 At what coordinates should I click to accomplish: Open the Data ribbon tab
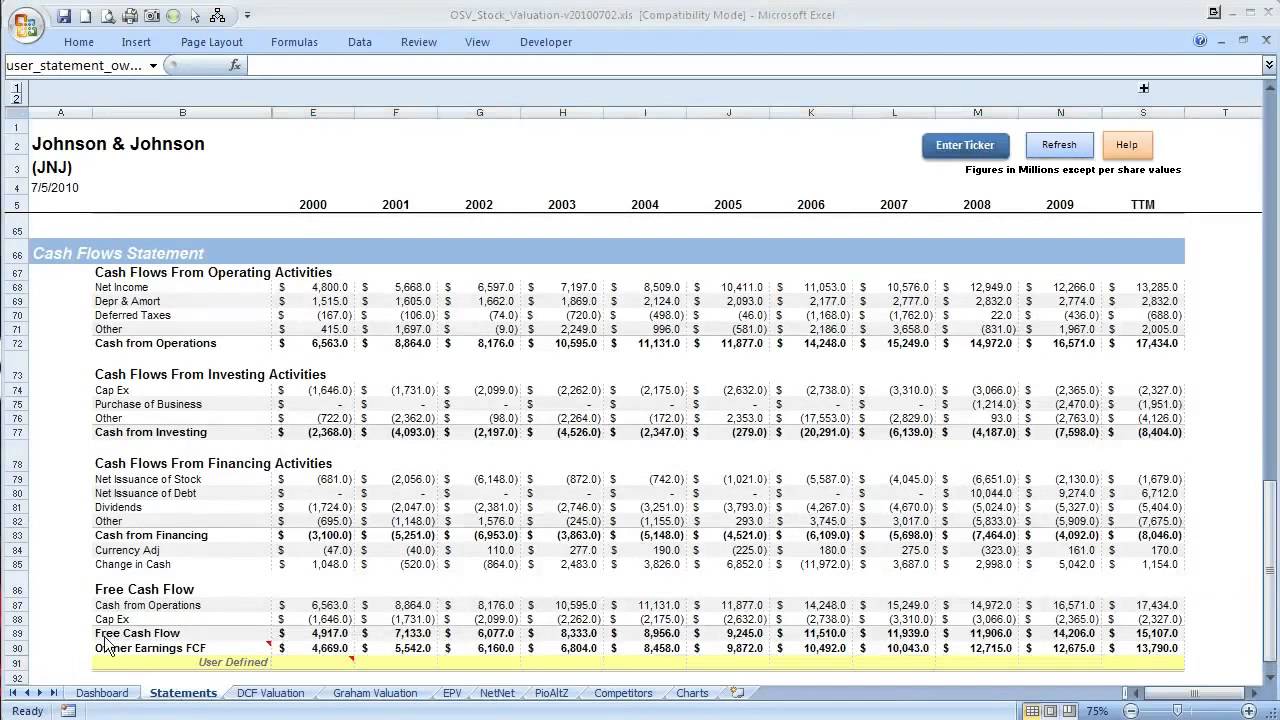point(360,42)
